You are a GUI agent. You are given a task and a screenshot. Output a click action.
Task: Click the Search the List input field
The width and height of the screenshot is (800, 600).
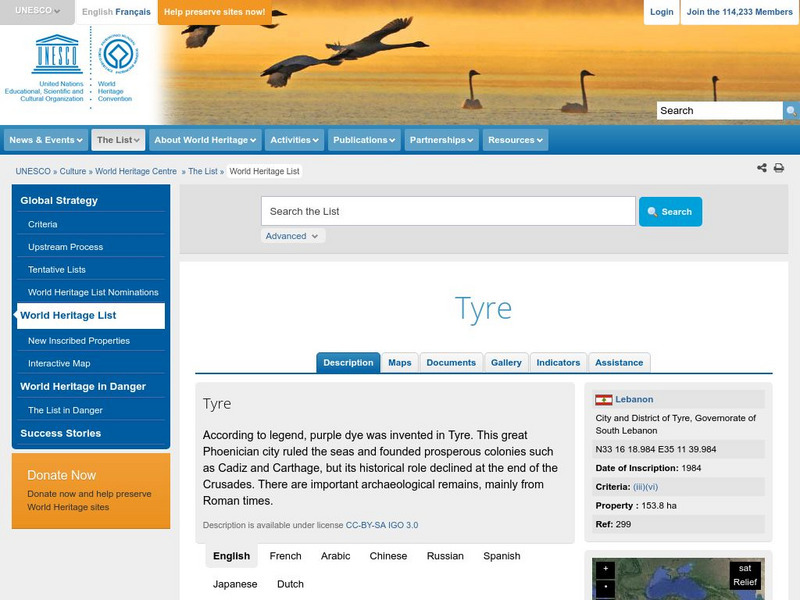(448, 211)
